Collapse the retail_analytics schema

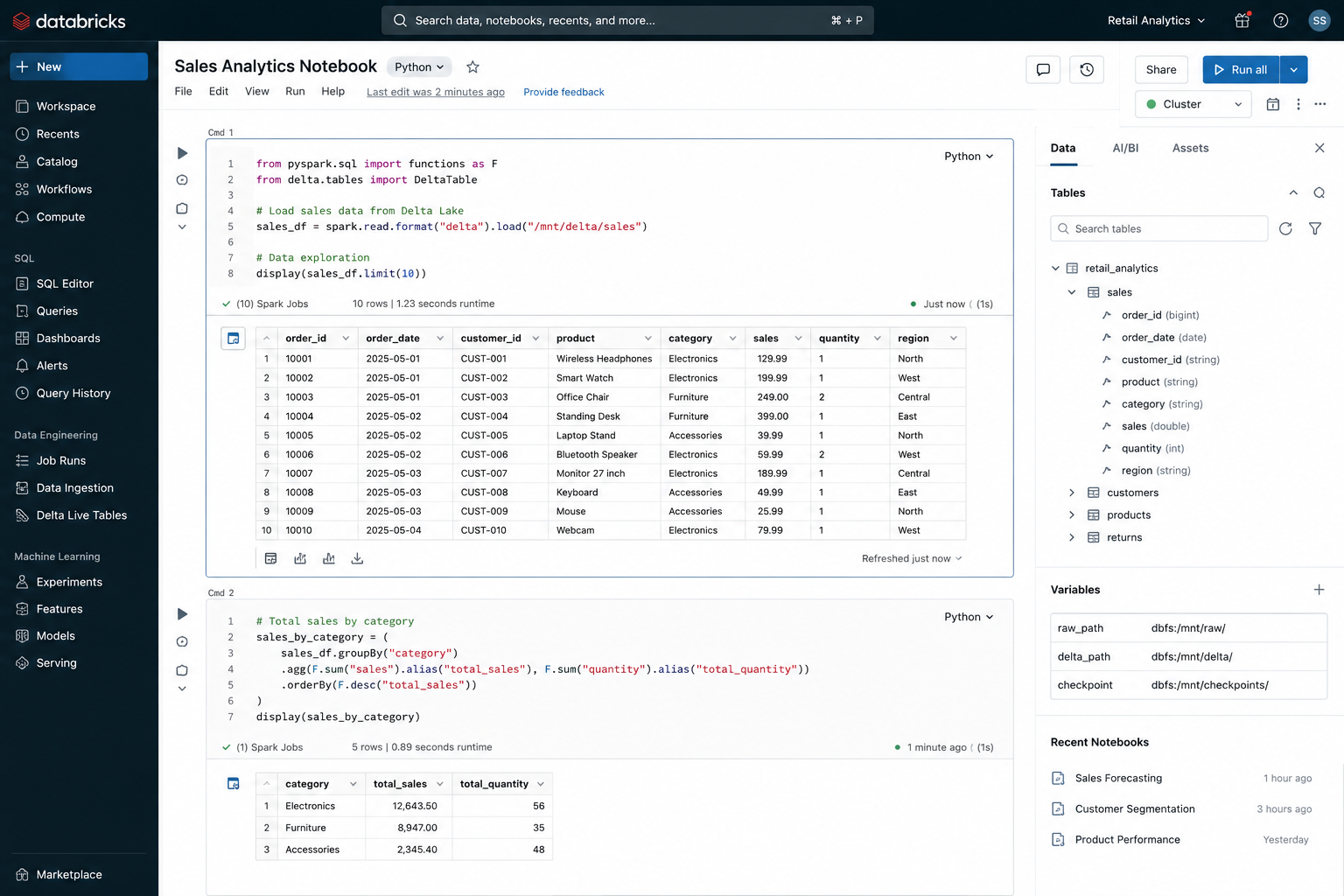1055,269
